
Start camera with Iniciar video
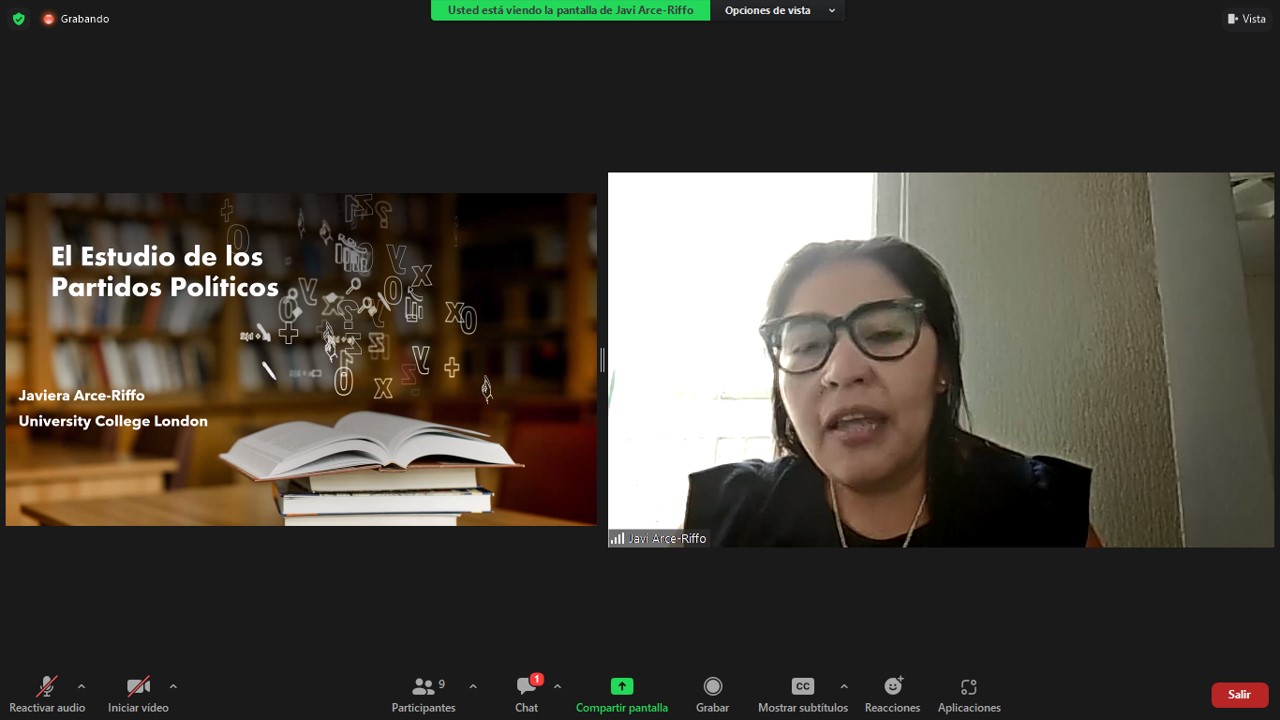[138, 694]
